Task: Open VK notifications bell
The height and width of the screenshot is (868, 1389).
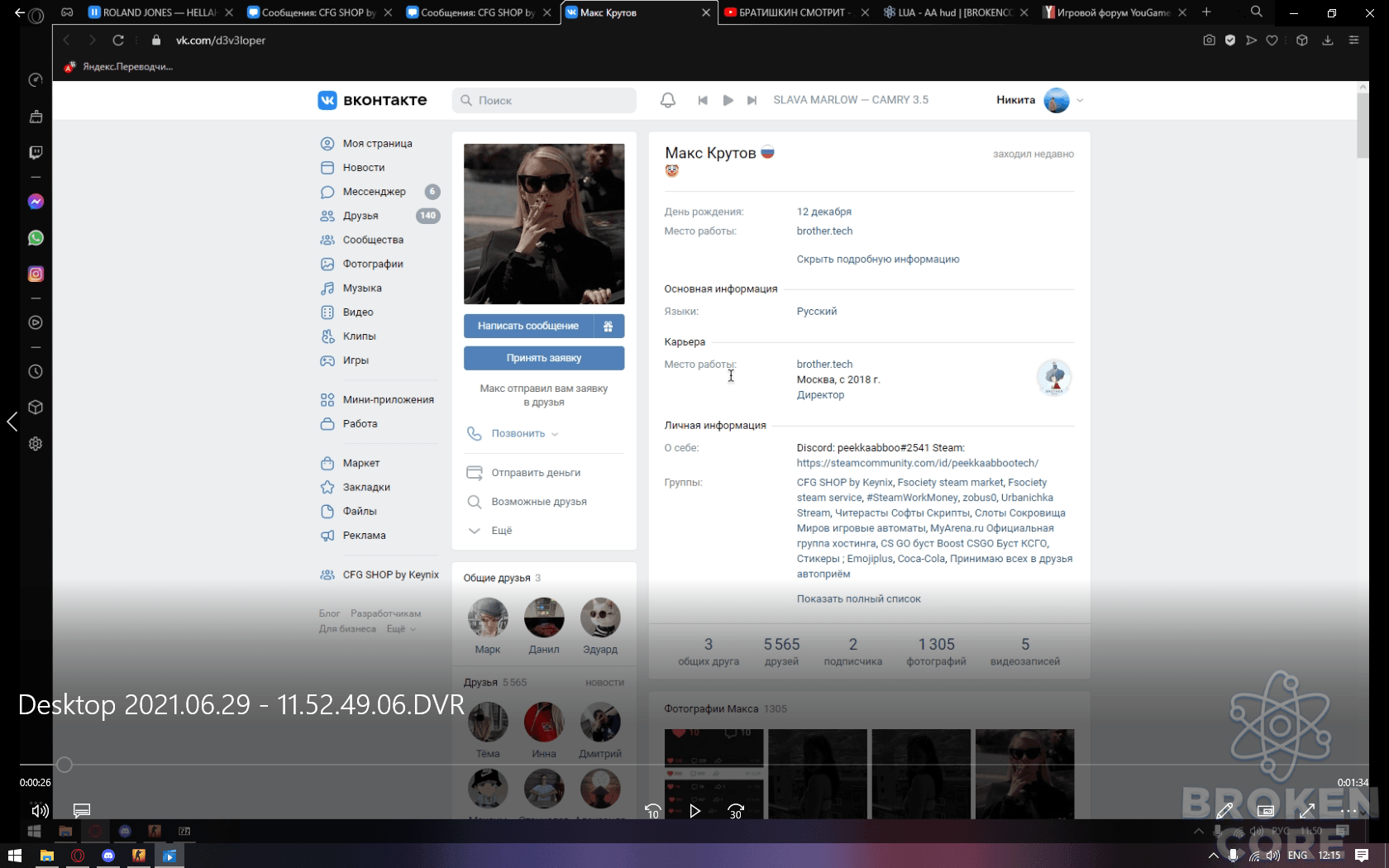Action: (668, 100)
